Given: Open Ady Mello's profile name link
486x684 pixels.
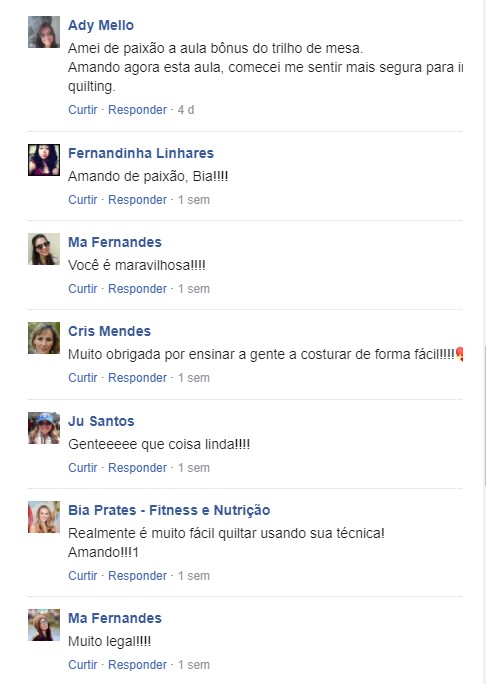Looking at the screenshot, I should tap(101, 25).
